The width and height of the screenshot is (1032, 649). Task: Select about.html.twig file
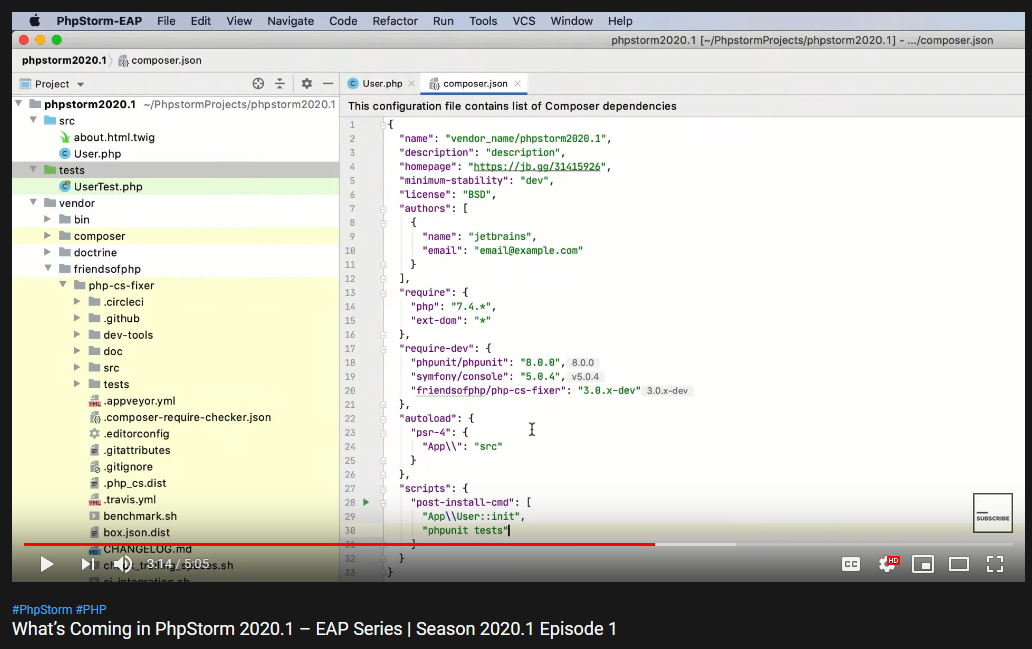pyautogui.click(x=114, y=137)
